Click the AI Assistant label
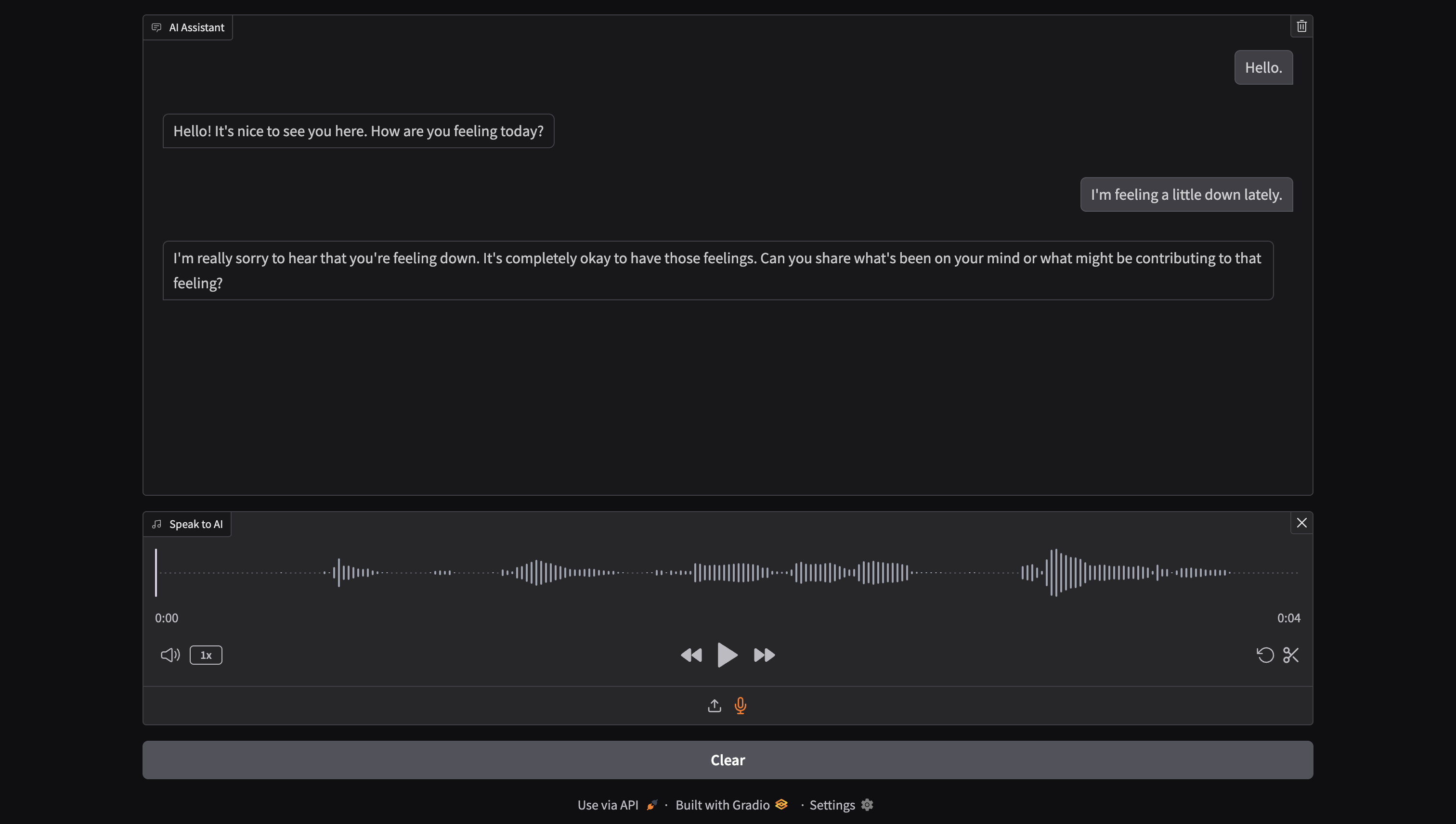The height and width of the screenshot is (824, 1456). [x=196, y=27]
